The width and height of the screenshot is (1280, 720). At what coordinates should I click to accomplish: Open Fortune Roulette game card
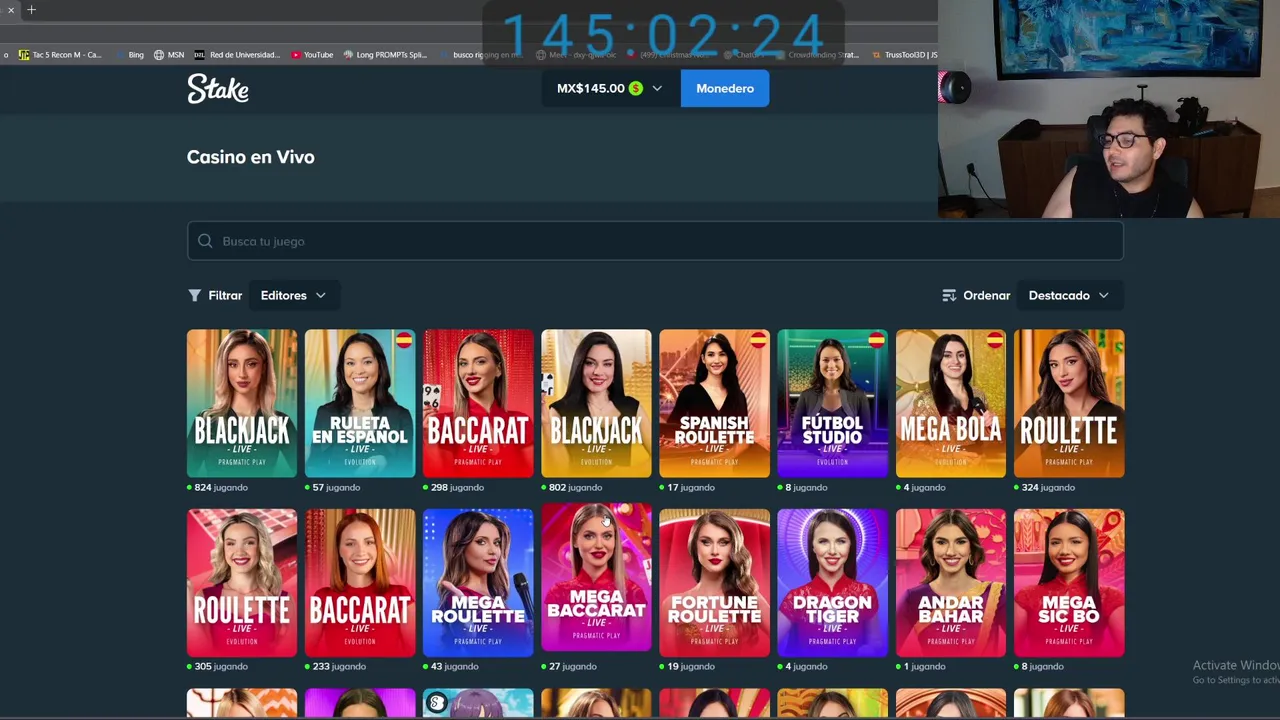(714, 583)
